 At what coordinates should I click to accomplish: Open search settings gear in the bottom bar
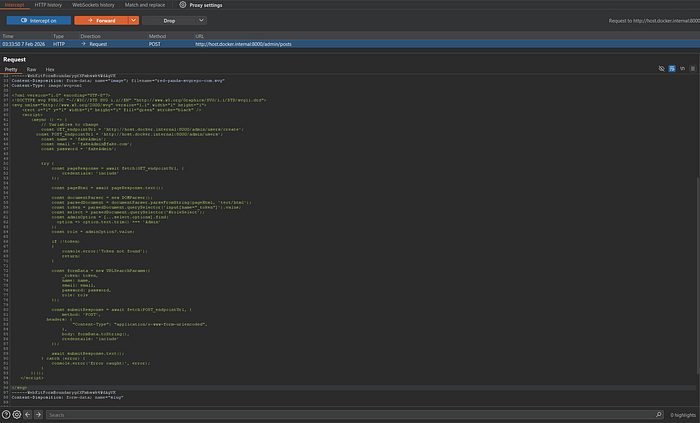[17, 415]
